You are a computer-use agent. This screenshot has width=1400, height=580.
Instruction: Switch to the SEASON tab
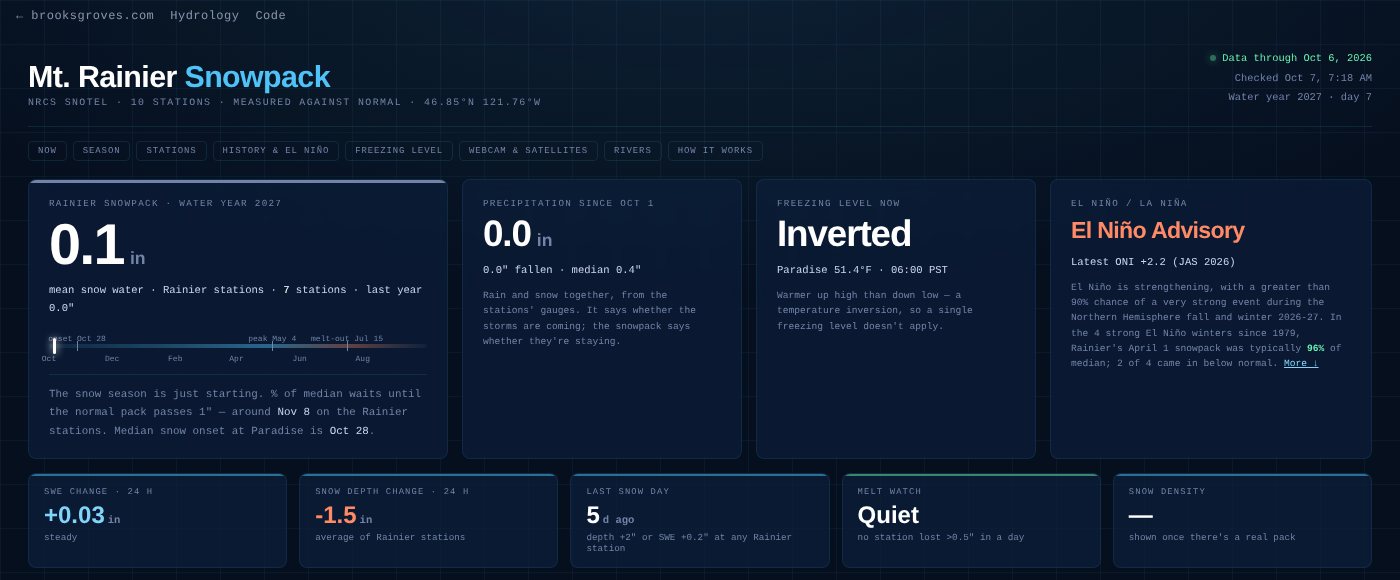(101, 151)
